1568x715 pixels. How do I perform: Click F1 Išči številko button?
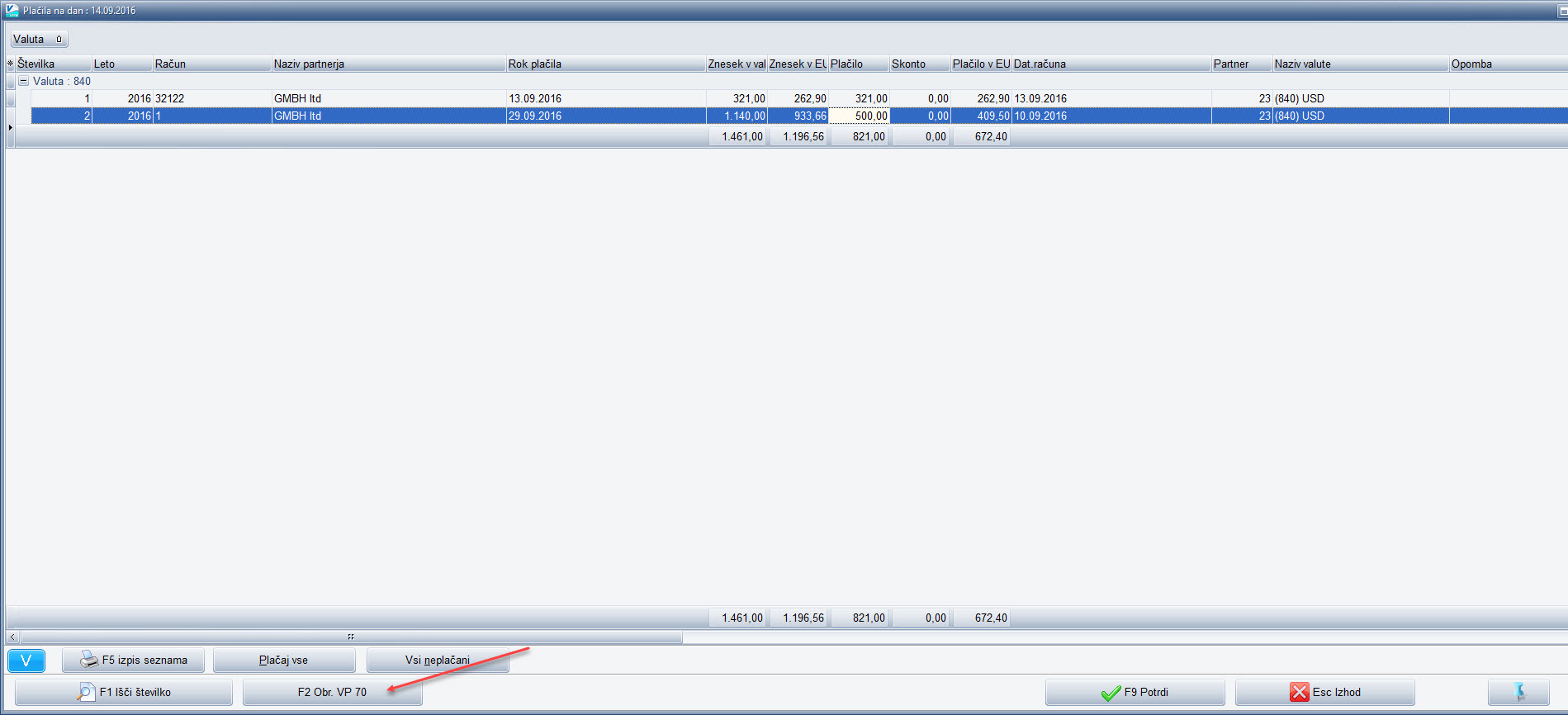(124, 692)
